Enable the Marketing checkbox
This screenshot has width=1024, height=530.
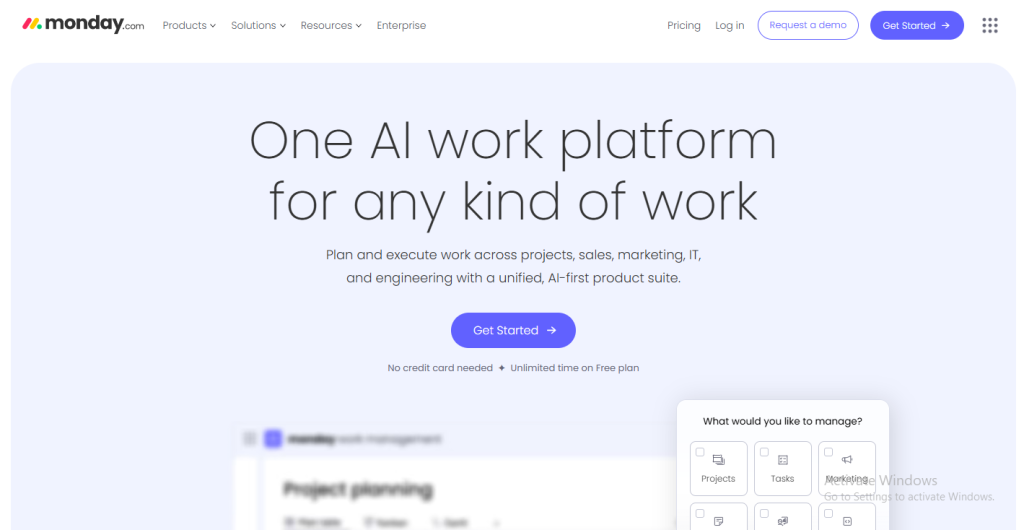point(828,452)
